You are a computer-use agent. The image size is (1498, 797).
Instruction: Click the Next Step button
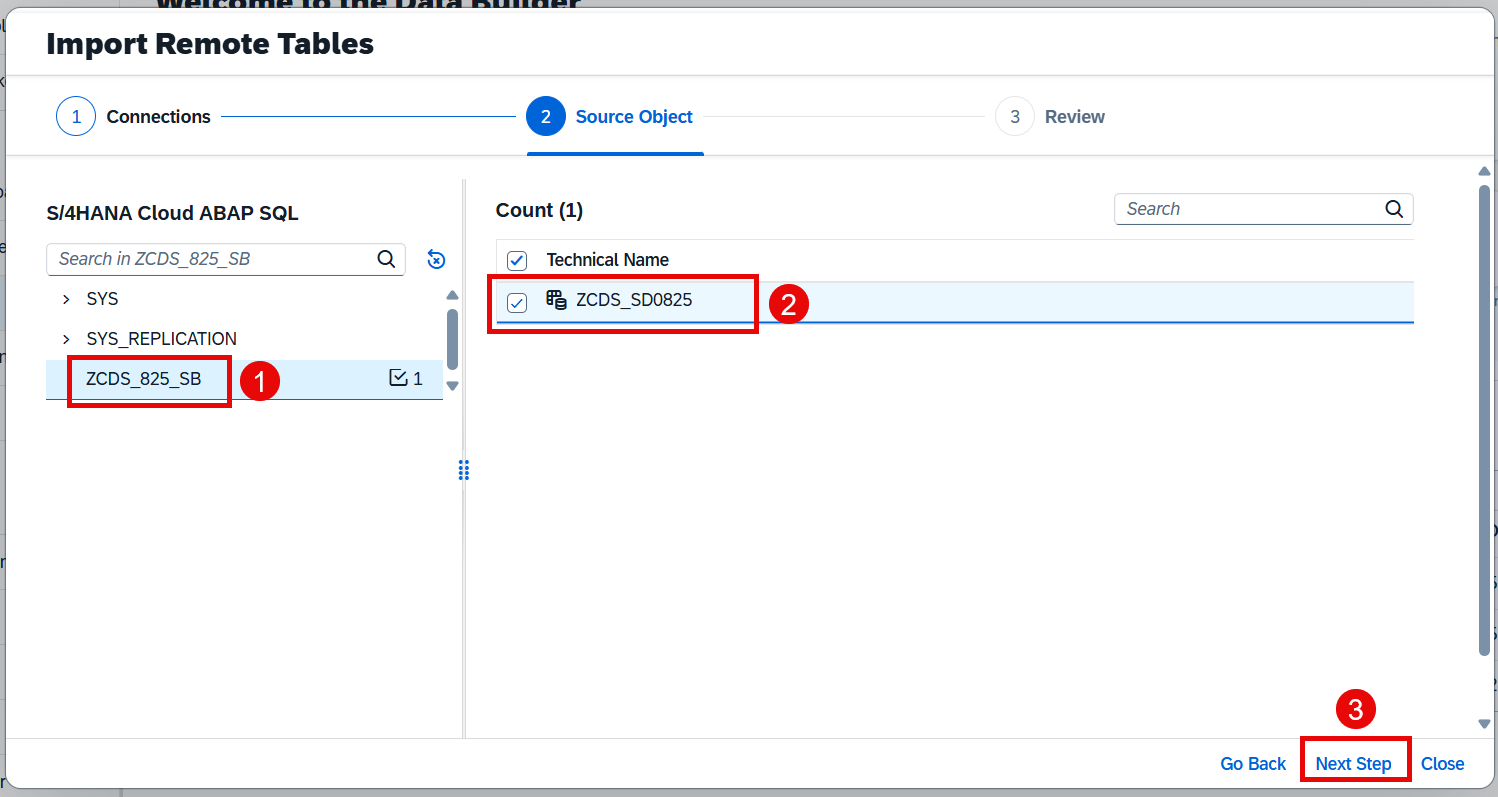[1353, 763]
